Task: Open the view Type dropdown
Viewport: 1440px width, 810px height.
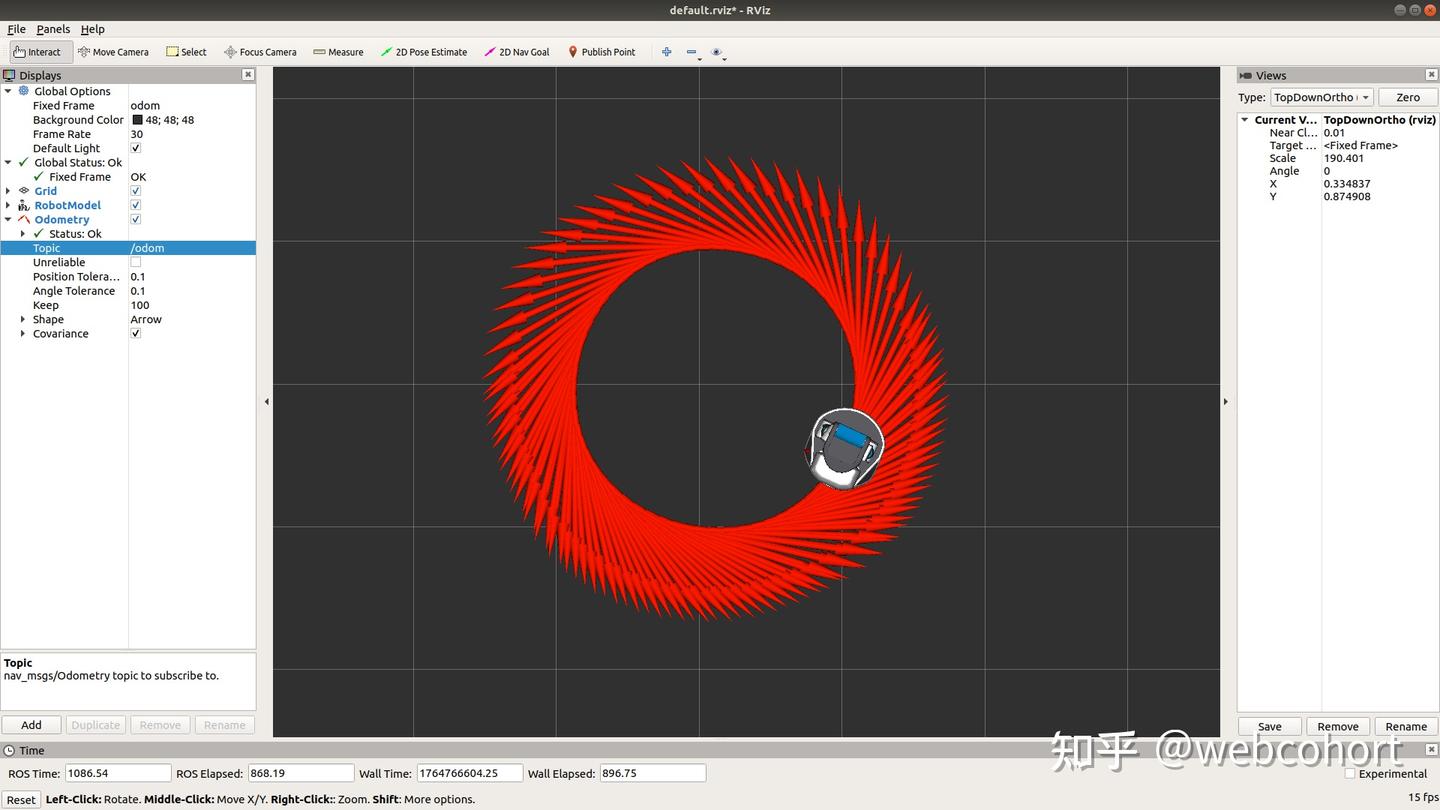Action: 1321,97
